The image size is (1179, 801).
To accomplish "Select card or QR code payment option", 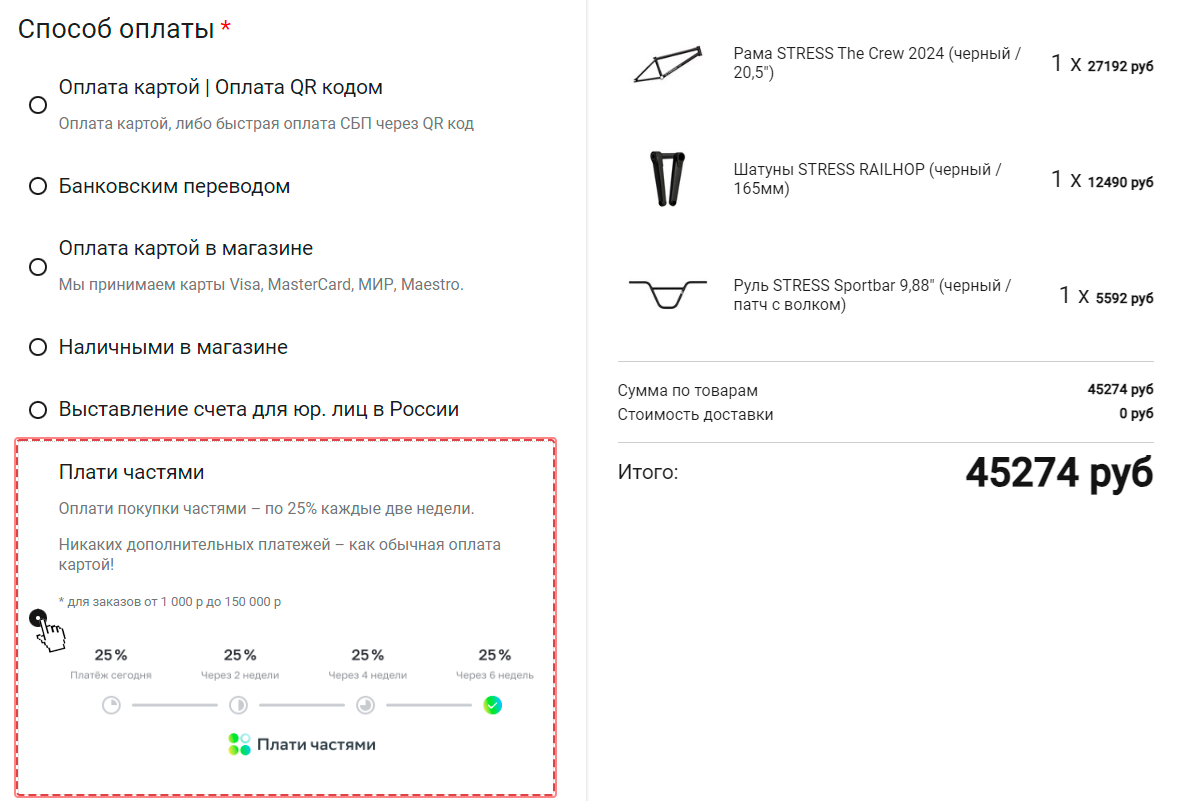I will [38, 105].
